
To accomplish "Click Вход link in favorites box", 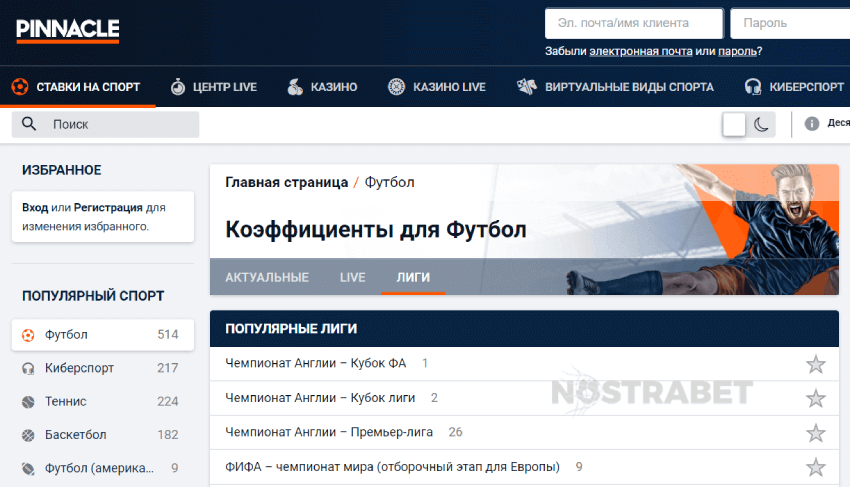I will pos(35,208).
